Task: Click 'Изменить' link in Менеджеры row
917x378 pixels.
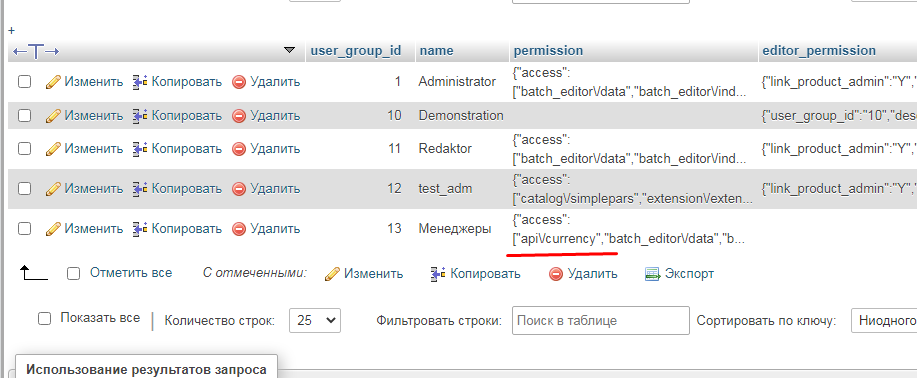Action: pos(94,229)
